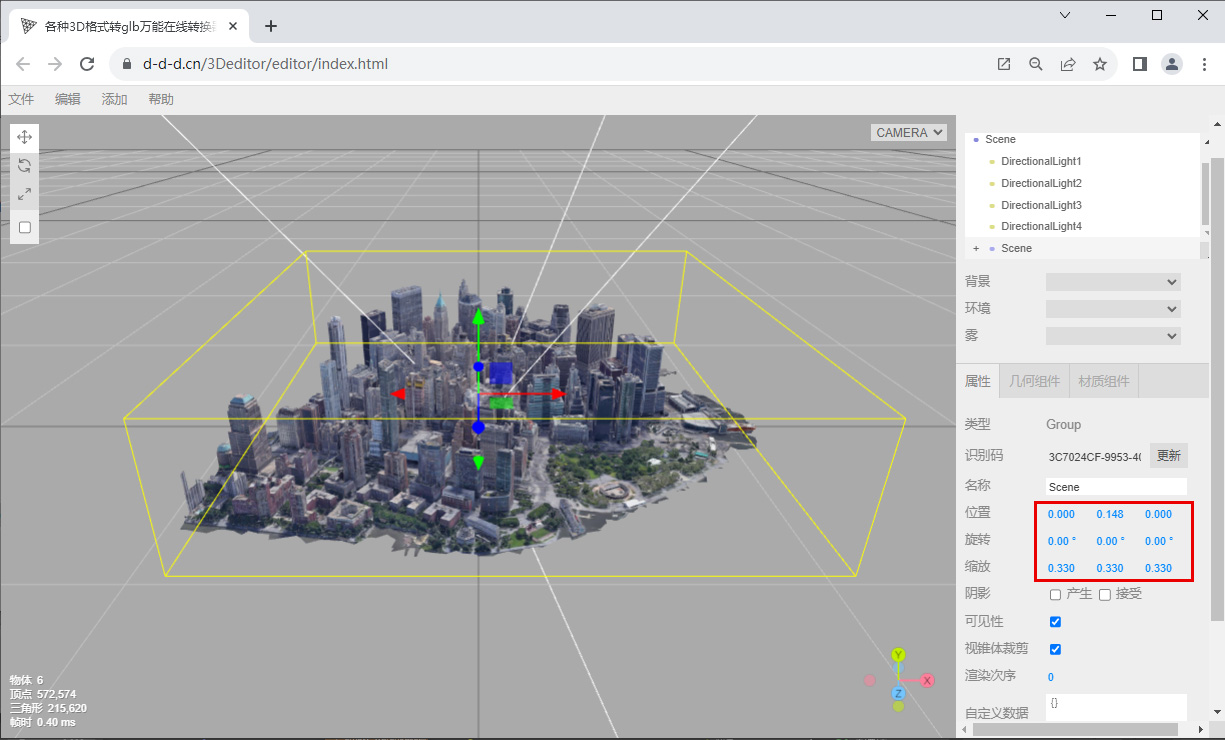Switch to the 属性 tab
This screenshot has height=740, width=1225.
977,381
